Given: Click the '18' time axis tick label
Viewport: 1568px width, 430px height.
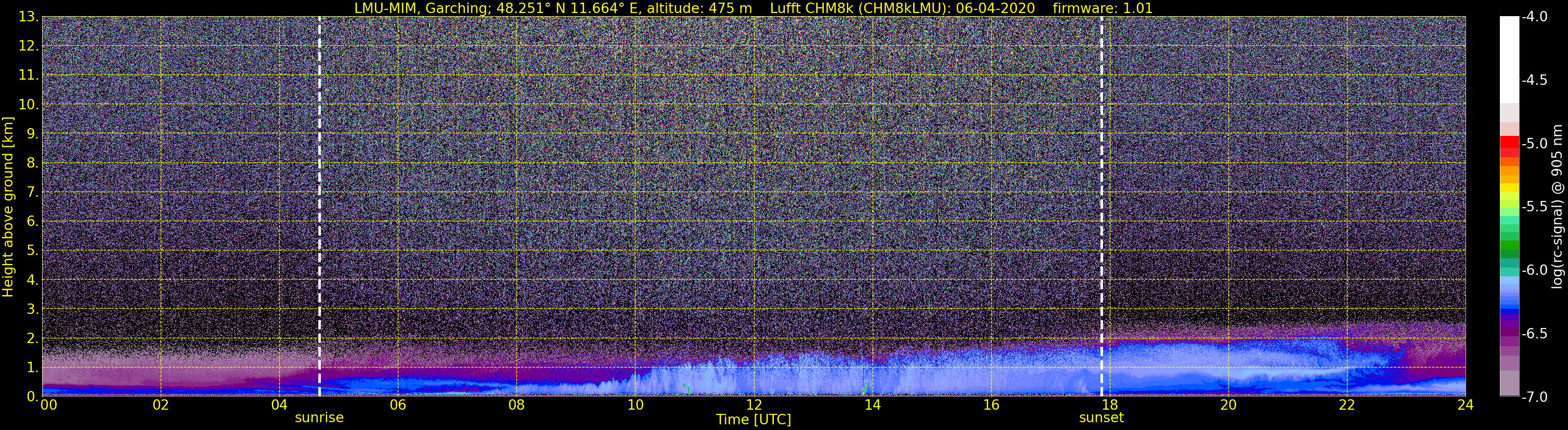Looking at the screenshot, I should tap(1110, 405).
